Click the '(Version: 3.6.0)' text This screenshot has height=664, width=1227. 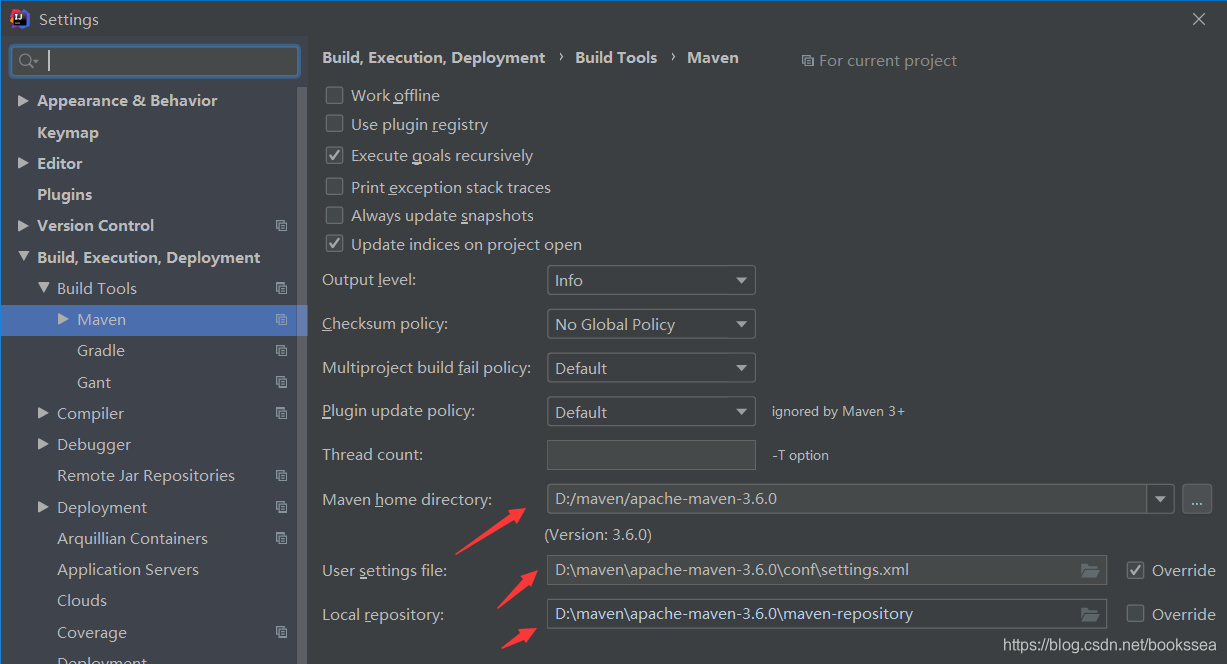[x=598, y=535]
